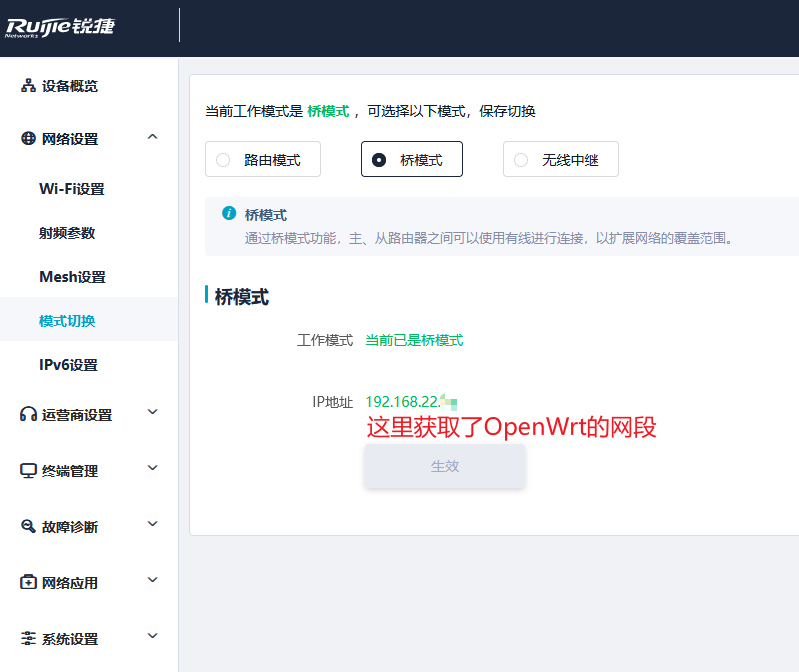
Task: Select the 无线中继 radio option
Action: point(561,159)
